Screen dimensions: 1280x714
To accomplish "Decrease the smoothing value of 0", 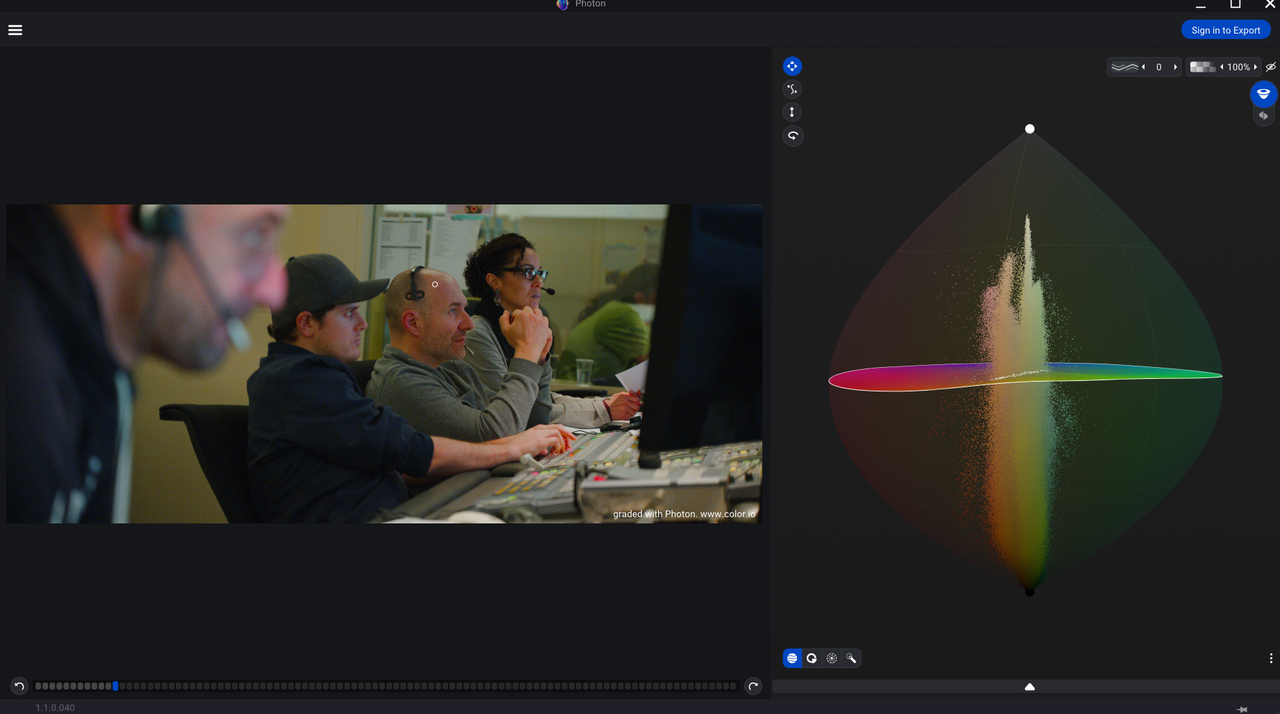I will [1143, 67].
